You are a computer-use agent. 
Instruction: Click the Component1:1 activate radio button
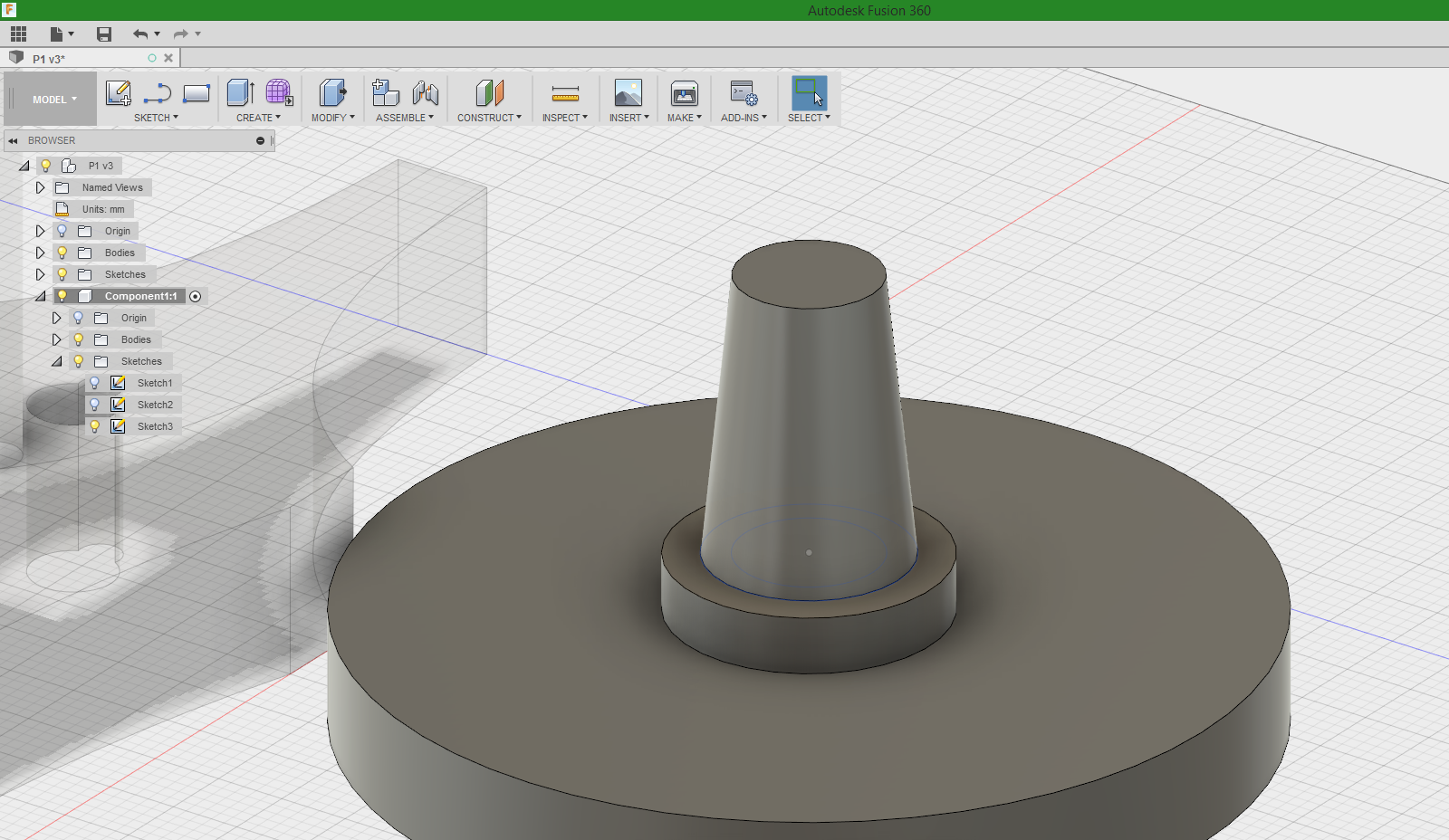coord(196,297)
